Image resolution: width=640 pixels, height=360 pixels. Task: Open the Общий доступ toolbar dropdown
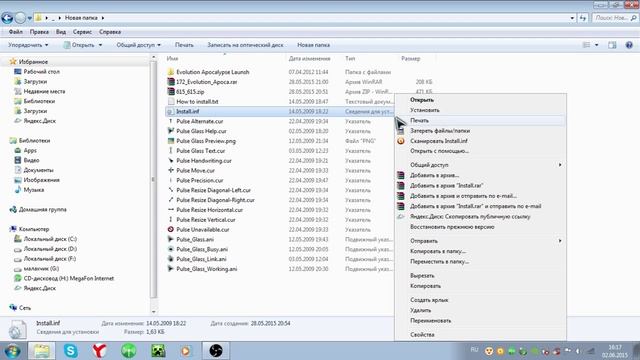point(138,45)
